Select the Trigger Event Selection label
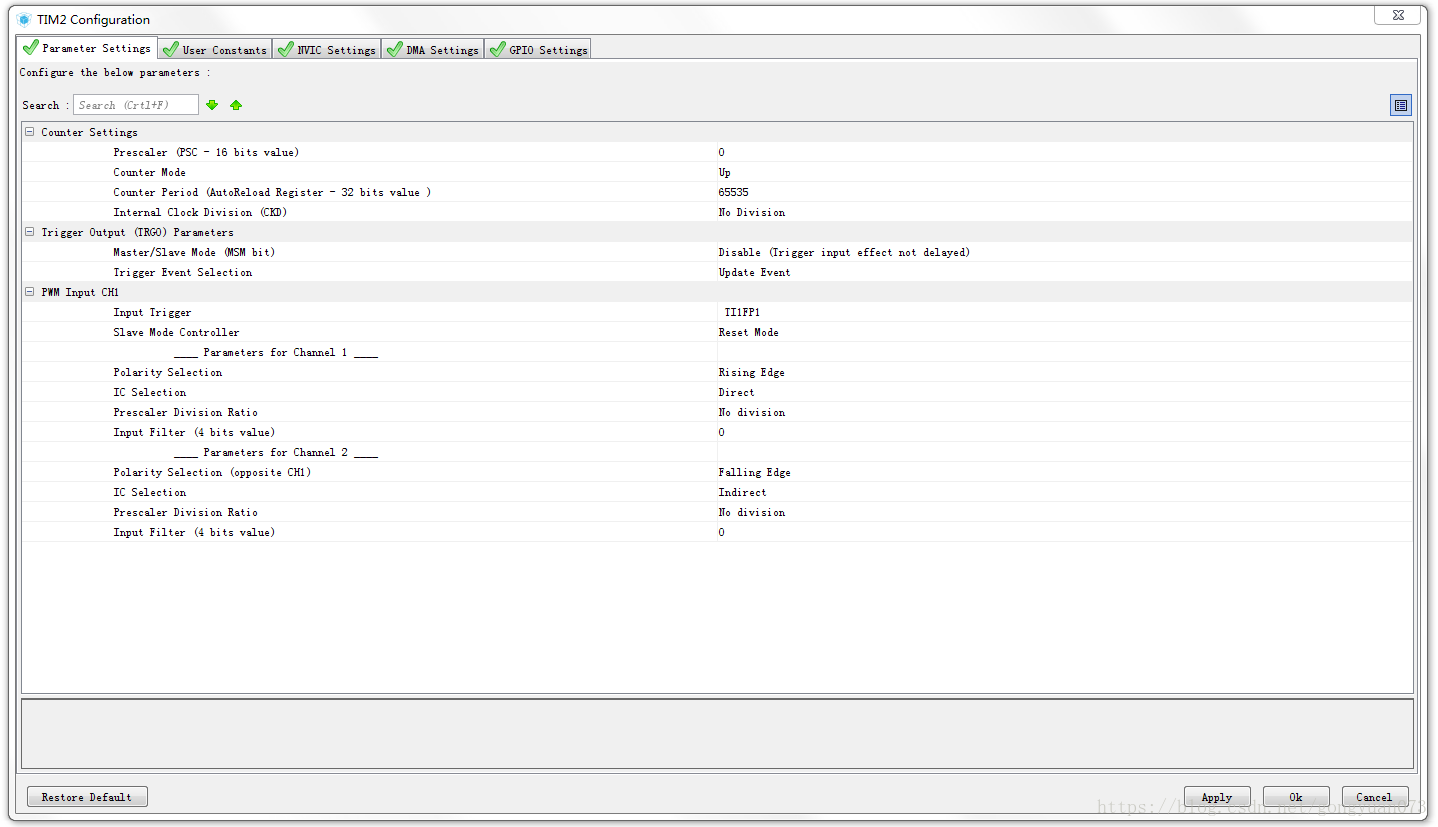The image size is (1438, 827). pos(183,272)
